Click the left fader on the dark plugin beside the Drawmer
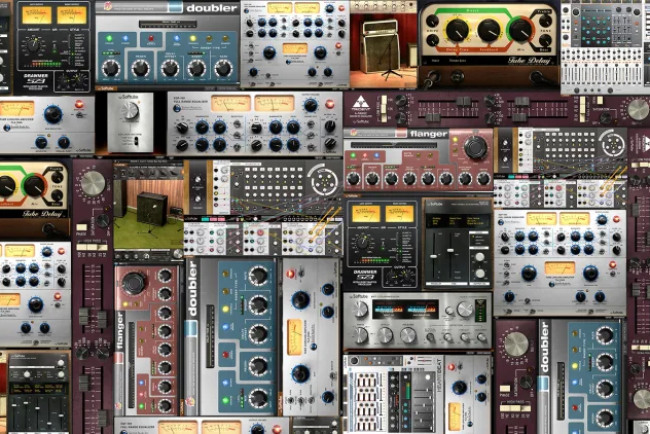 (434, 257)
